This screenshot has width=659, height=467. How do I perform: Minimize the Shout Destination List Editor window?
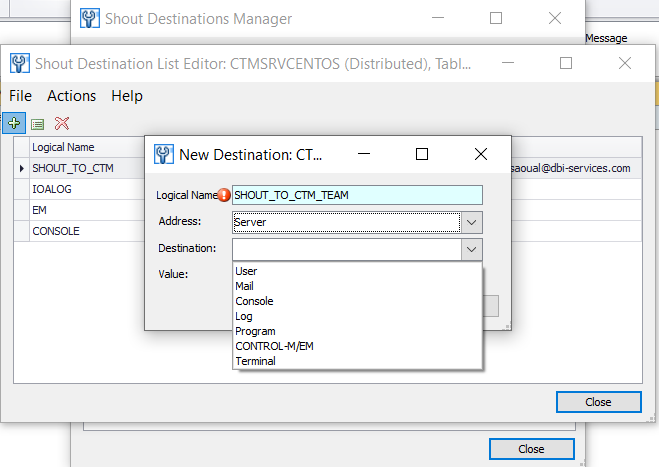tap(508, 63)
